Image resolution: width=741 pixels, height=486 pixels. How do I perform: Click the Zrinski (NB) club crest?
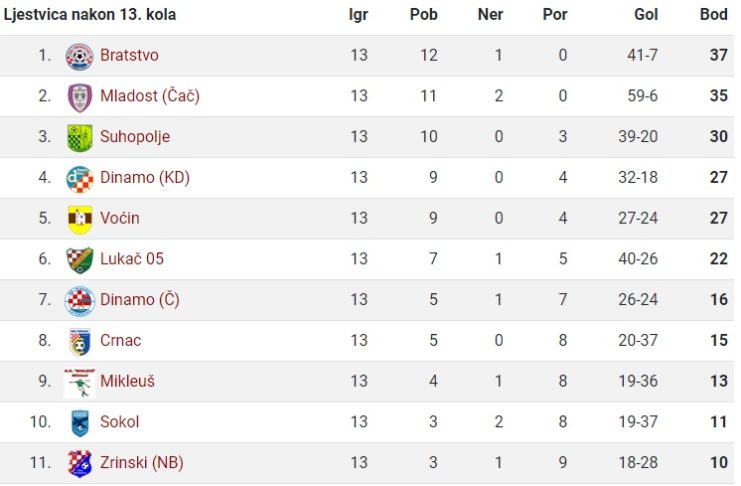pos(79,464)
